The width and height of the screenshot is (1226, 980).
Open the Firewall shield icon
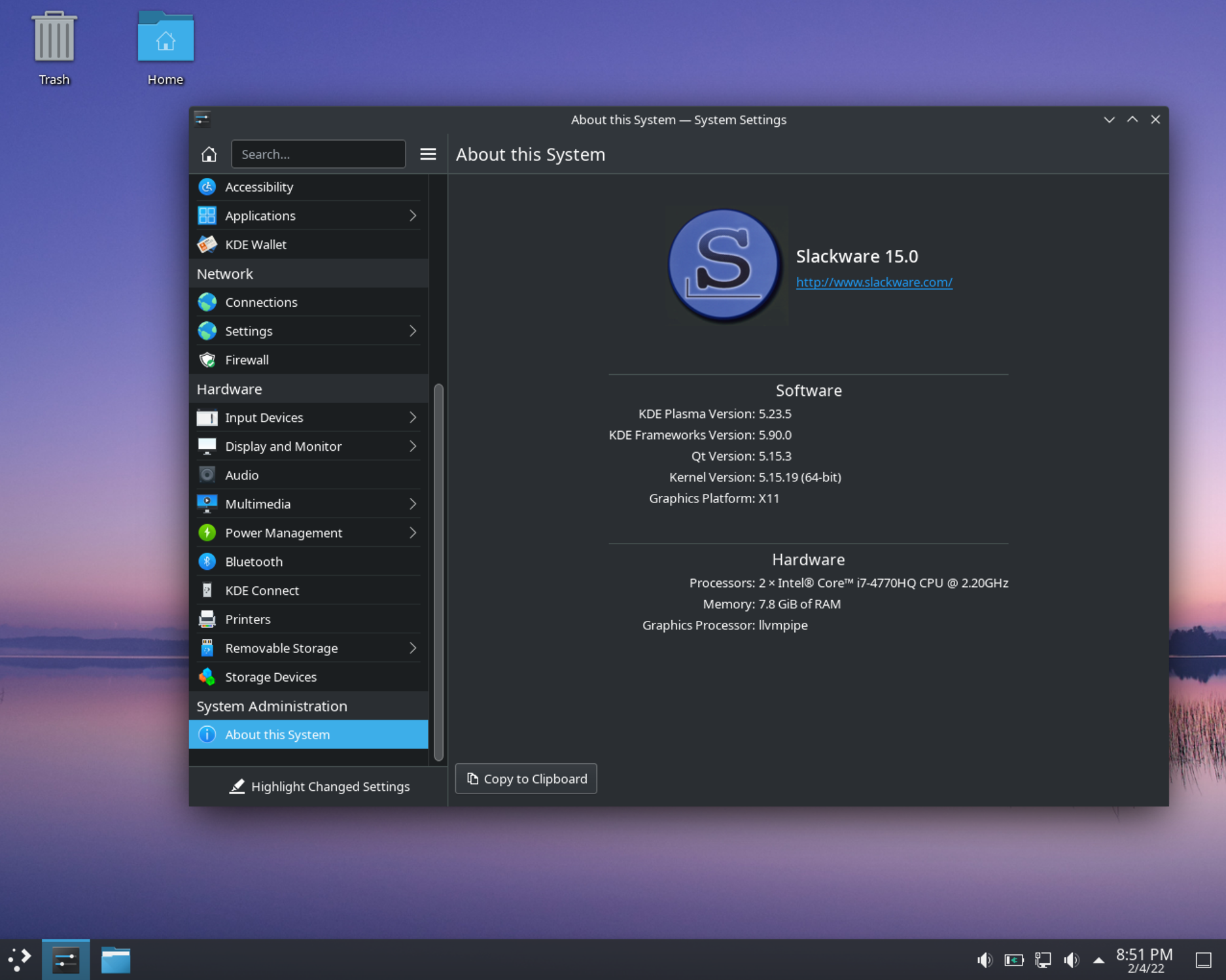pyautogui.click(x=207, y=360)
